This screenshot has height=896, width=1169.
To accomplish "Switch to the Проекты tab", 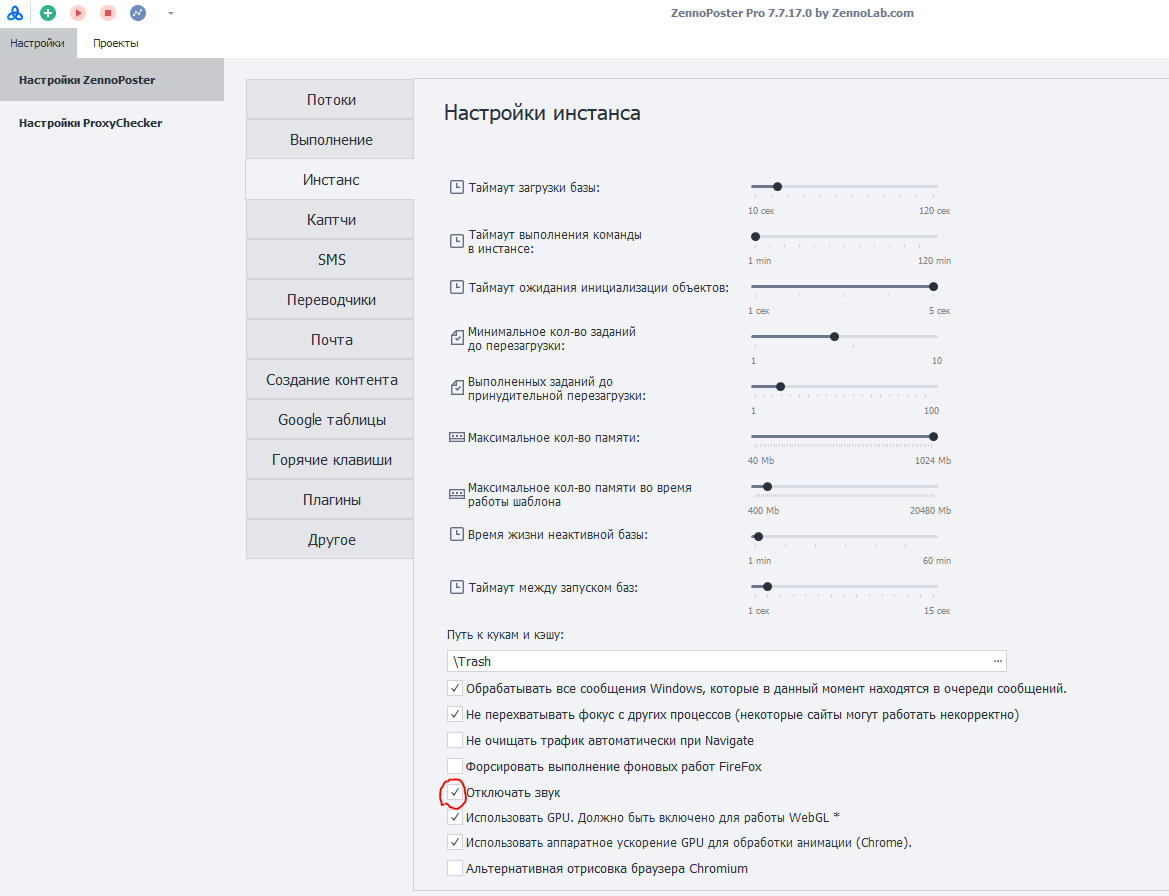I will tap(116, 43).
